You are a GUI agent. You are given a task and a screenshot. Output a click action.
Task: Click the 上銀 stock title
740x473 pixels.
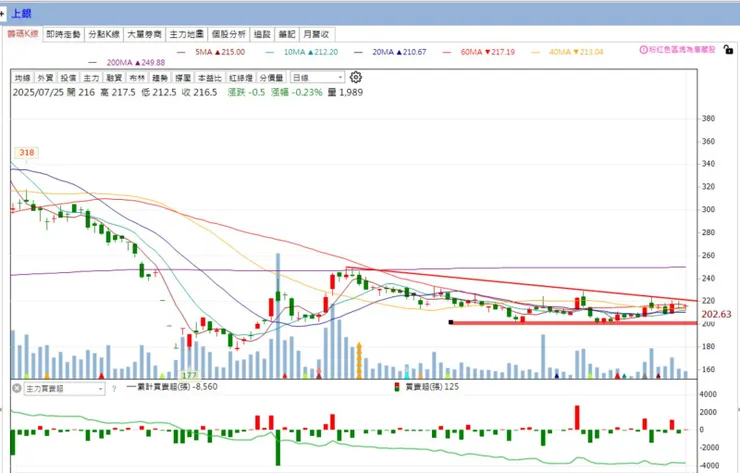pyautogui.click(x=21, y=14)
